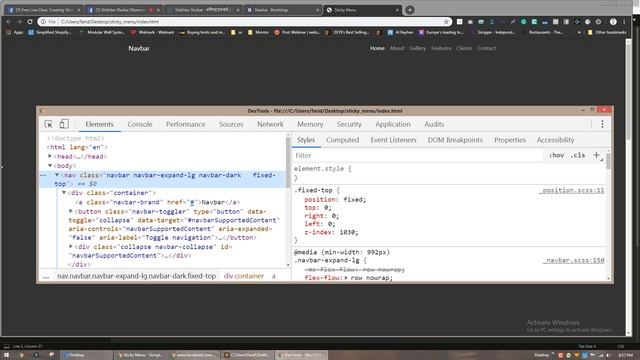The height and width of the screenshot is (360, 640).
Task: Click the About nav link
Action: (397, 48)
